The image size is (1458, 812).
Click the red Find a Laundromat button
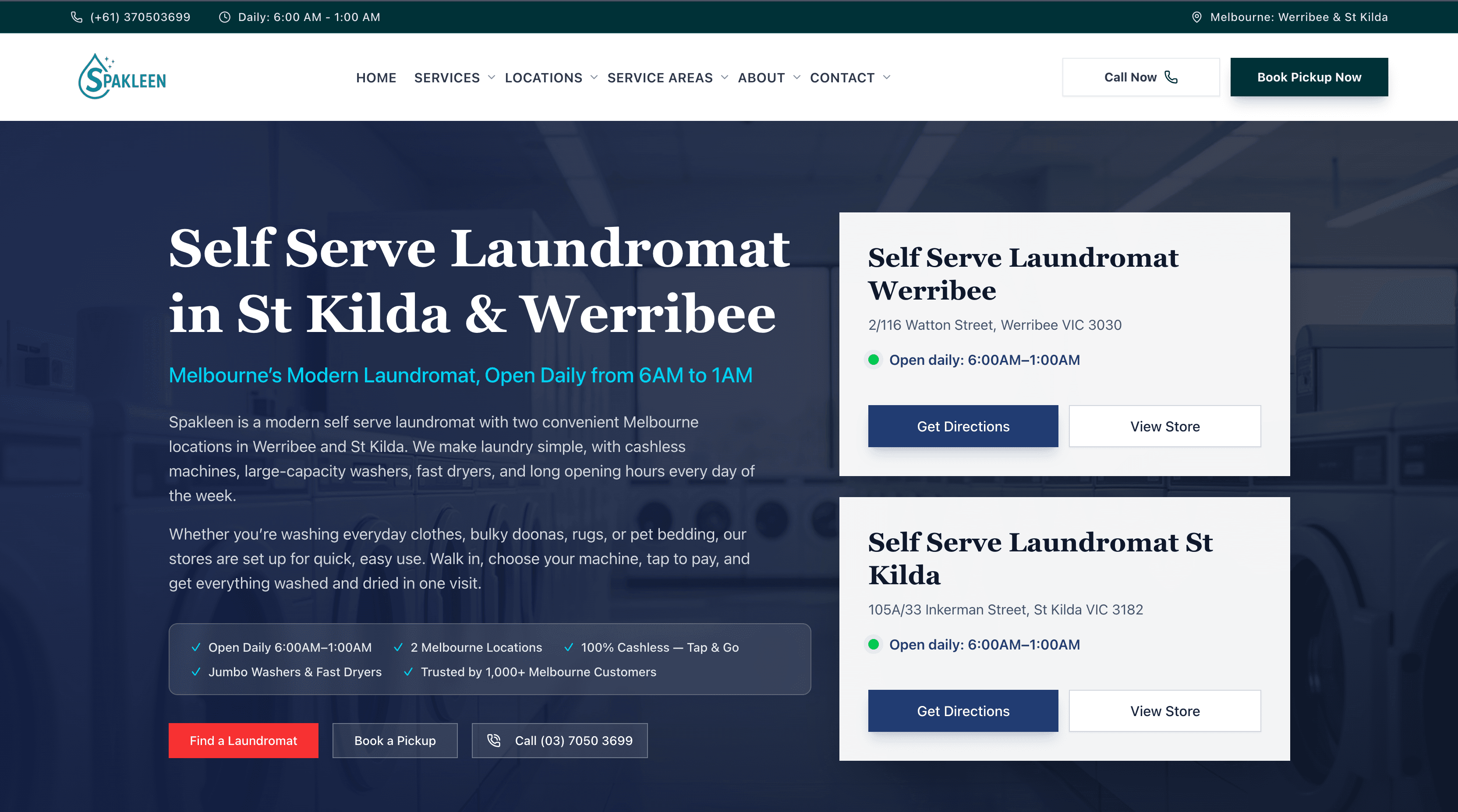(x=244, y=740)
